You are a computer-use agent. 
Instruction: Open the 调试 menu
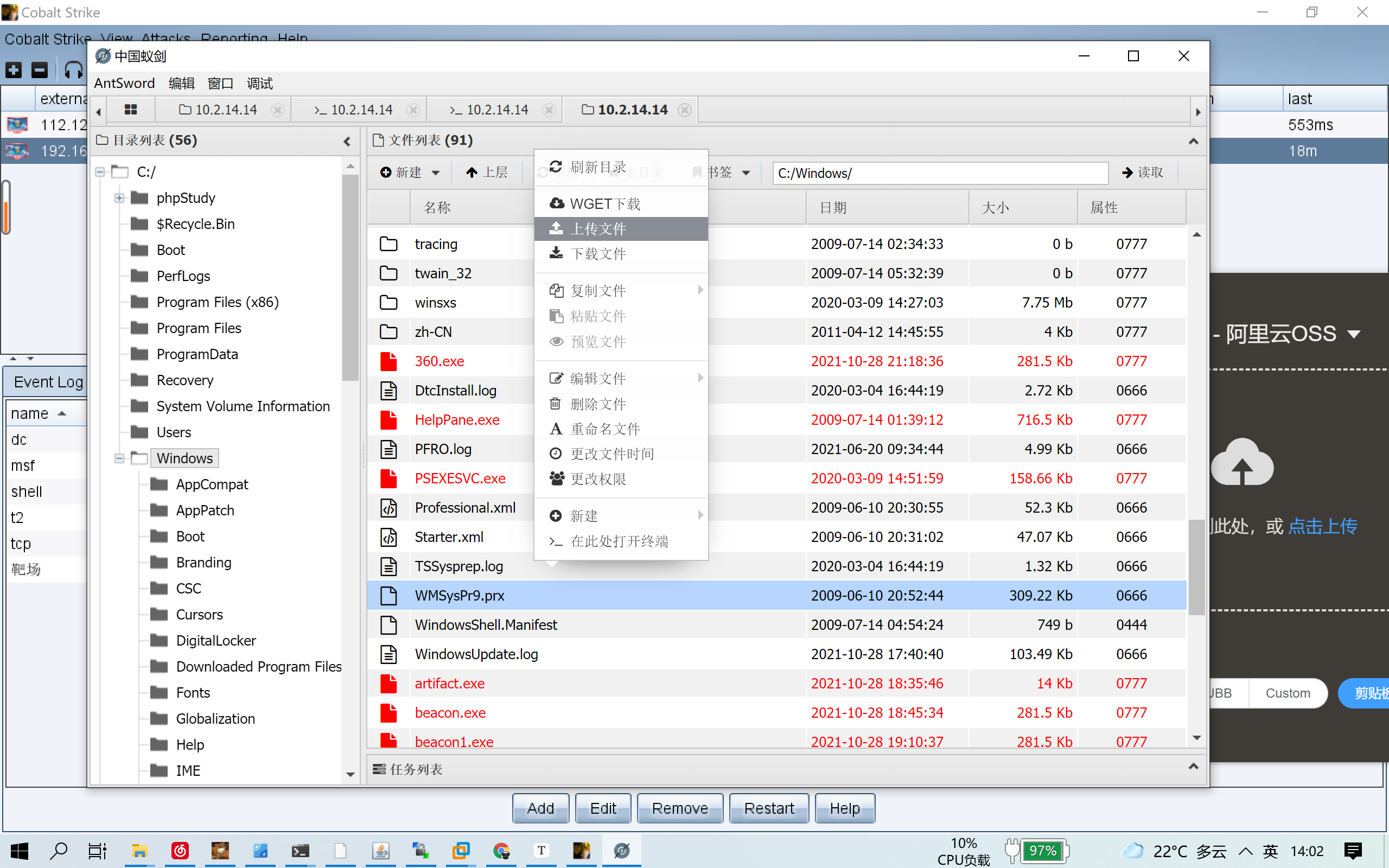tap(259, 83)
